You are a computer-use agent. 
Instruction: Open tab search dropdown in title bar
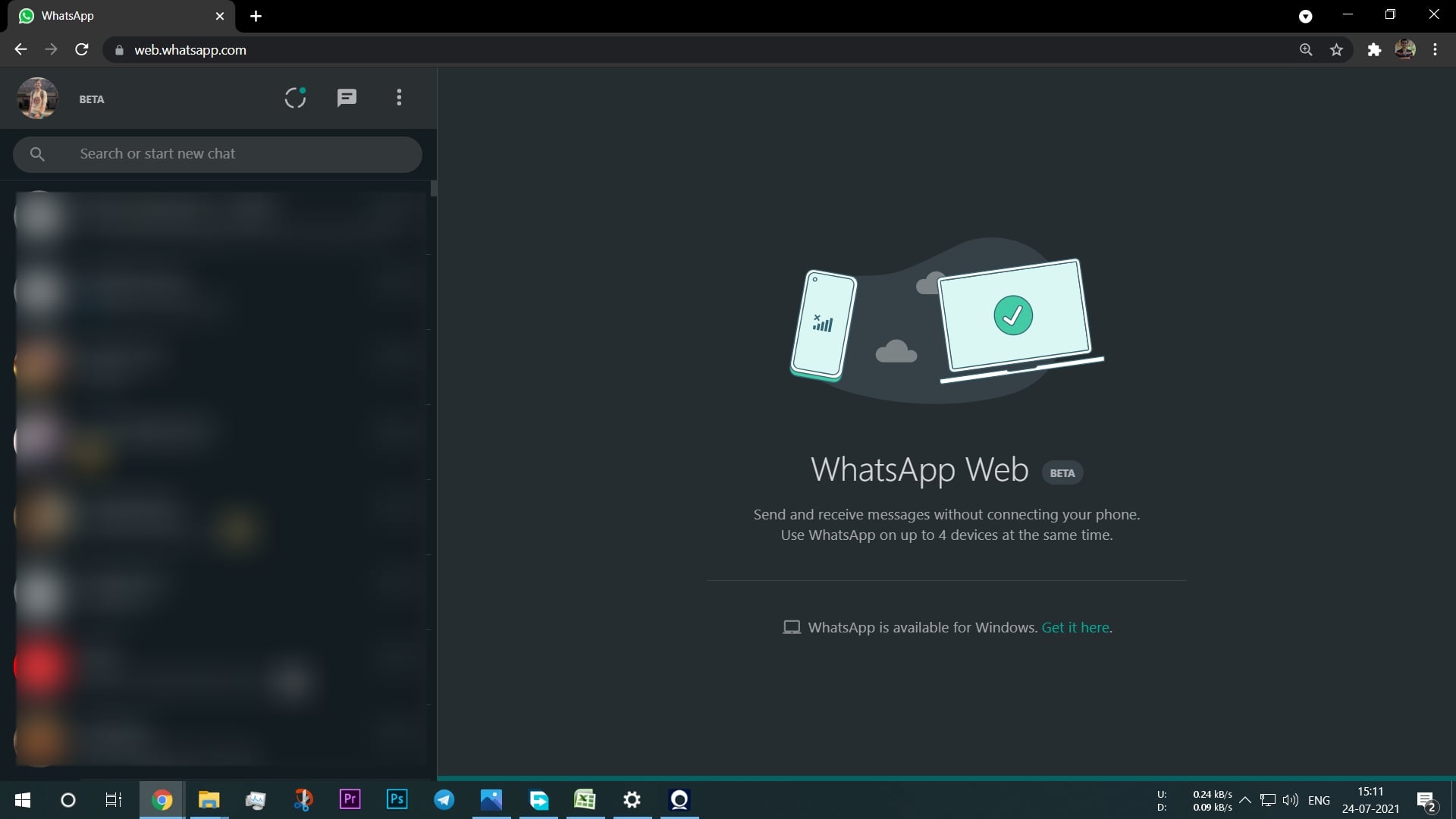click(1305, 16)
